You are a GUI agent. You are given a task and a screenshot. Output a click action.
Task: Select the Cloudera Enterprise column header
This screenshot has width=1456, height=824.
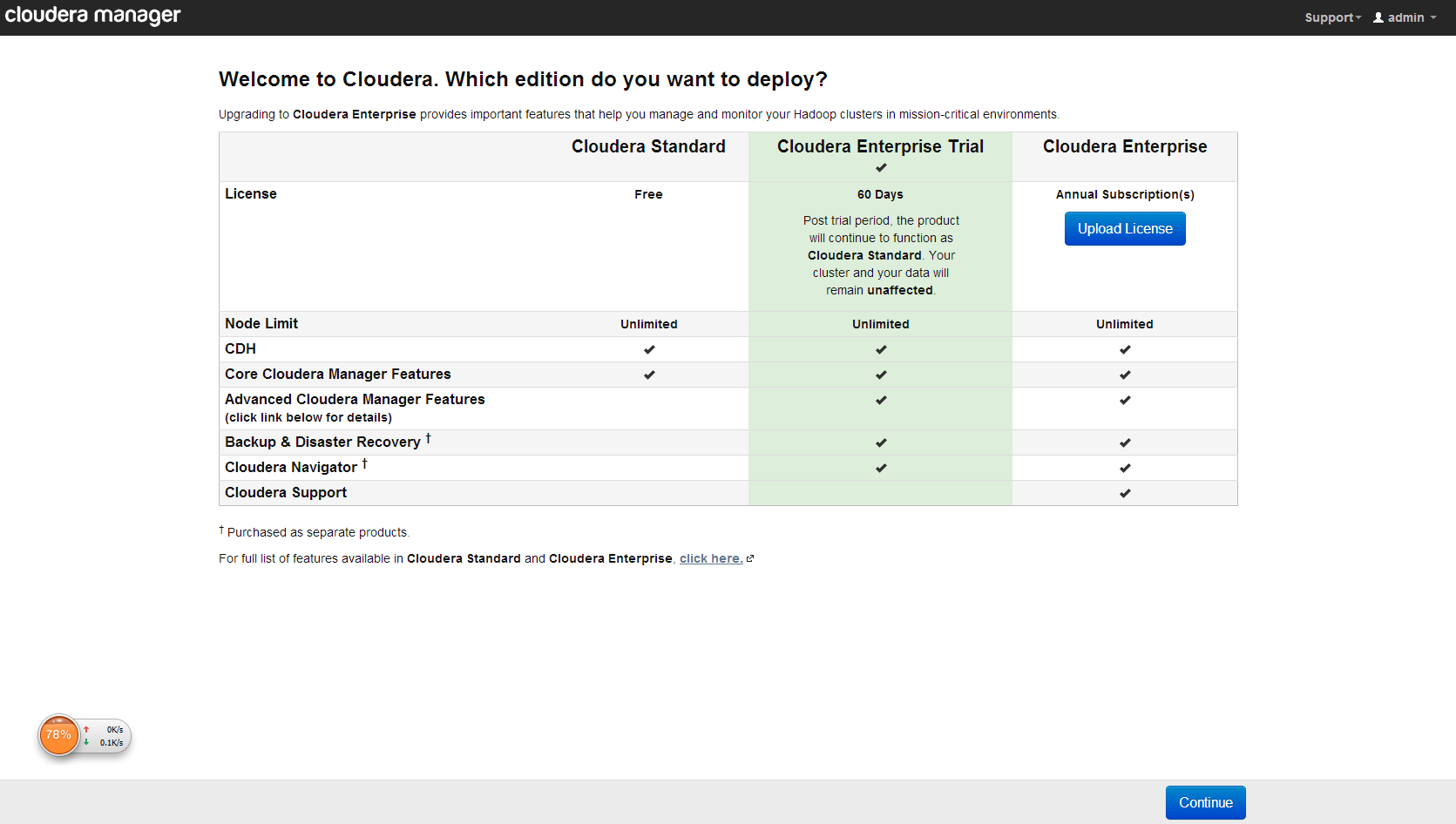tap(1125, 146)
